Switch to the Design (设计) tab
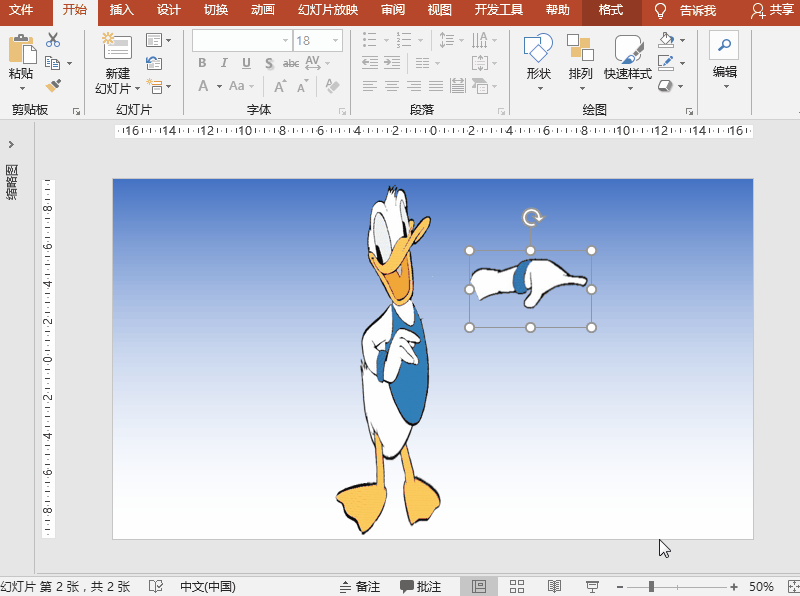This screenshot has width=800, height=596. (x=168, y=10)
